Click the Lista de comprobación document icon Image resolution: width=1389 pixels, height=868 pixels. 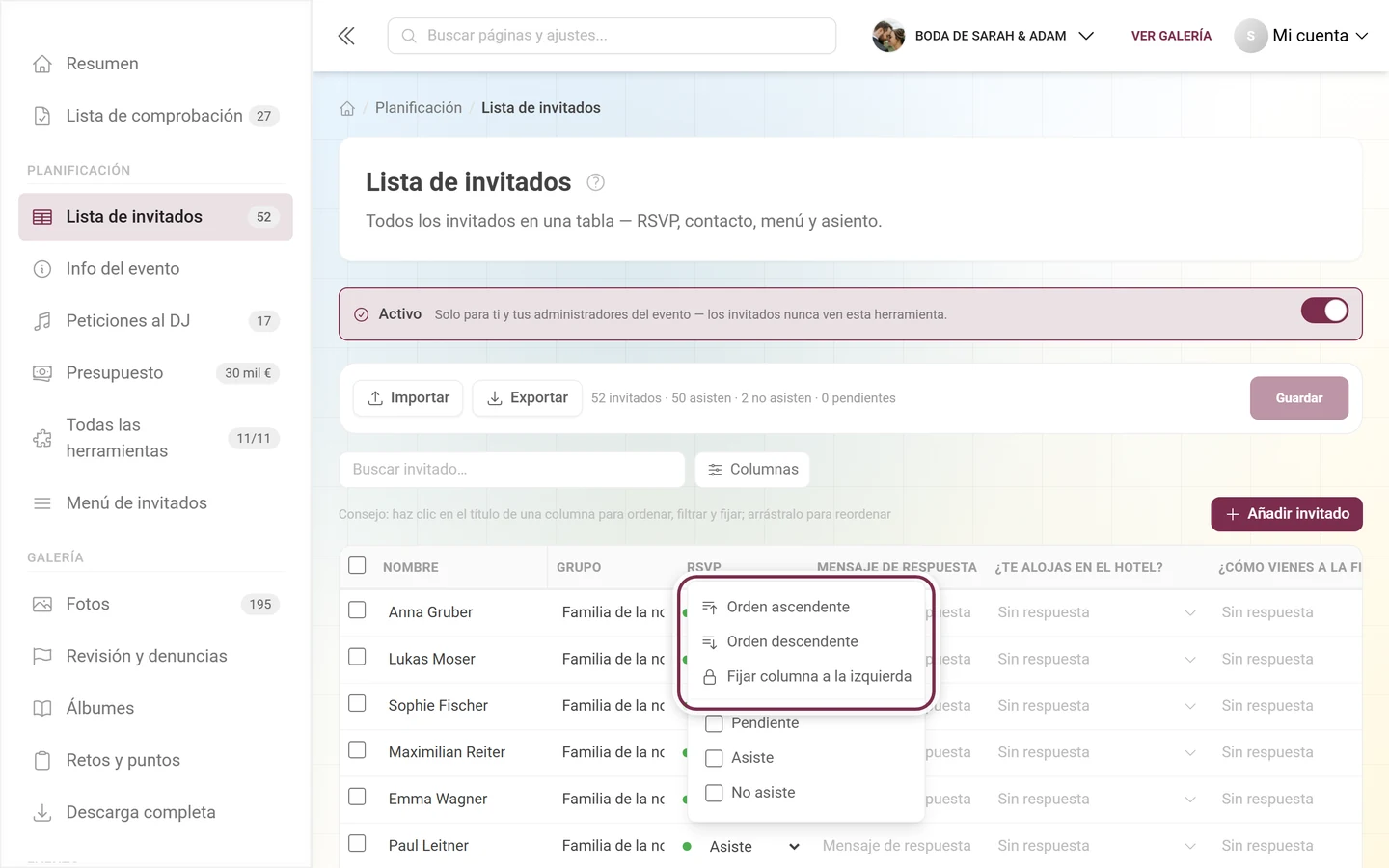(42, 116)
